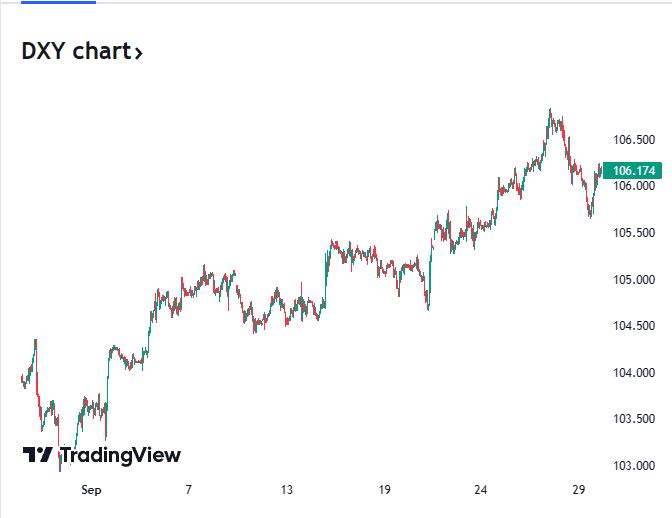This screenshot has height=518, width=672.
Task: Click the 19 date label on time axis
Action: [x=386, y=490]
